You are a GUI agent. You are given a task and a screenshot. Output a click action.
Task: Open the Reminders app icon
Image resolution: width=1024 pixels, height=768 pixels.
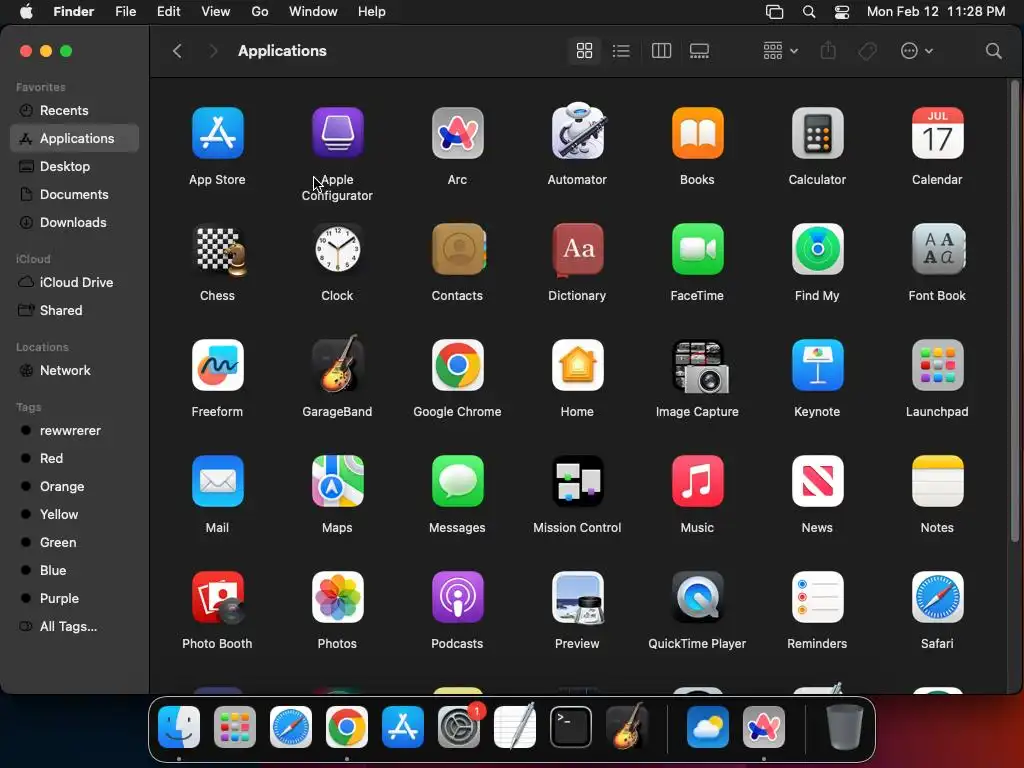pos(818,597)
